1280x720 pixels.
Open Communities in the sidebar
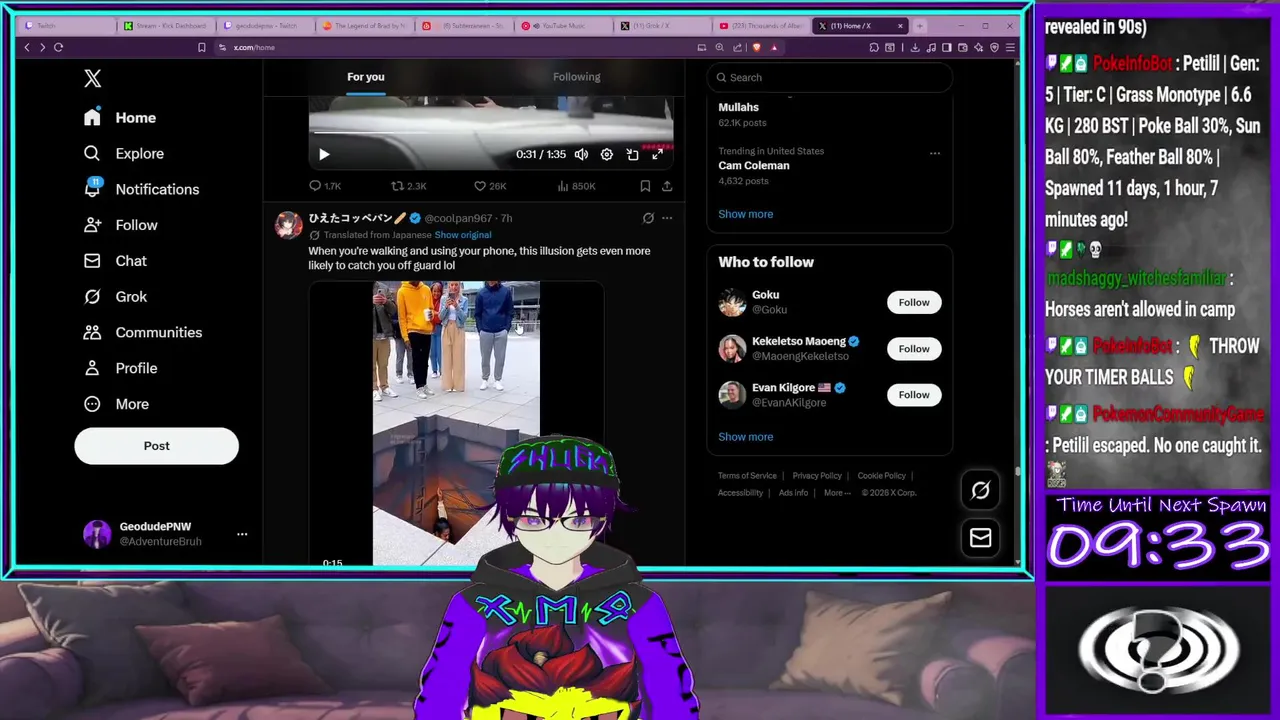tap(143, 332)
